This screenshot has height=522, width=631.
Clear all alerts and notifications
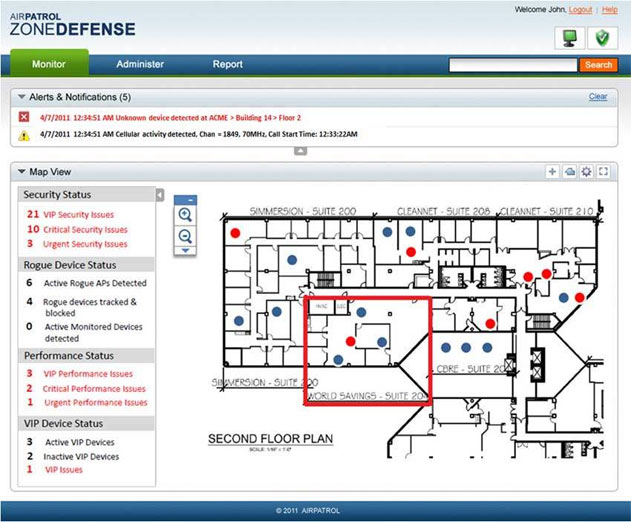598,97
